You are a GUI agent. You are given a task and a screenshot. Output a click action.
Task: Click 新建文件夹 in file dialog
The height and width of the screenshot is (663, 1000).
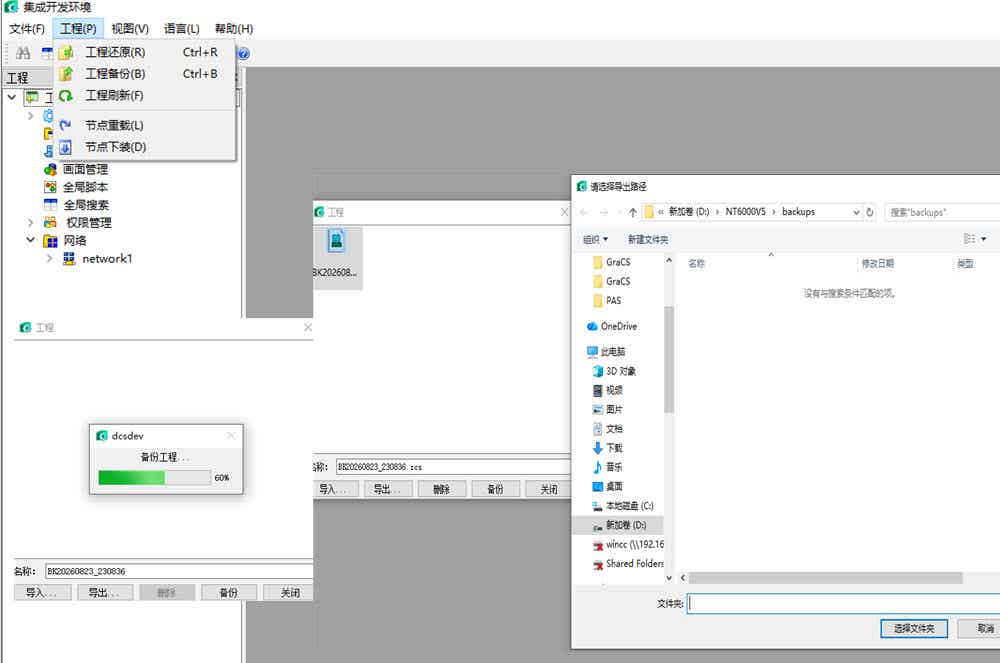(648, 239)
